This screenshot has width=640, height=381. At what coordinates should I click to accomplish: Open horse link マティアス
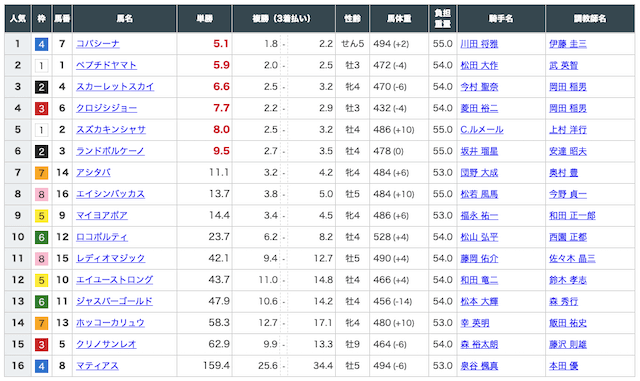pyautogui.click(x=97, y=365)
